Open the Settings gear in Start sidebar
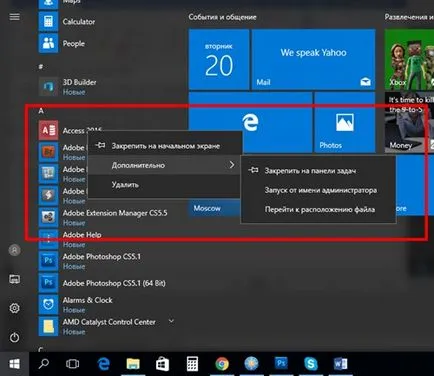The width and height of the screenshot is (434, 376). coord(14,308)
